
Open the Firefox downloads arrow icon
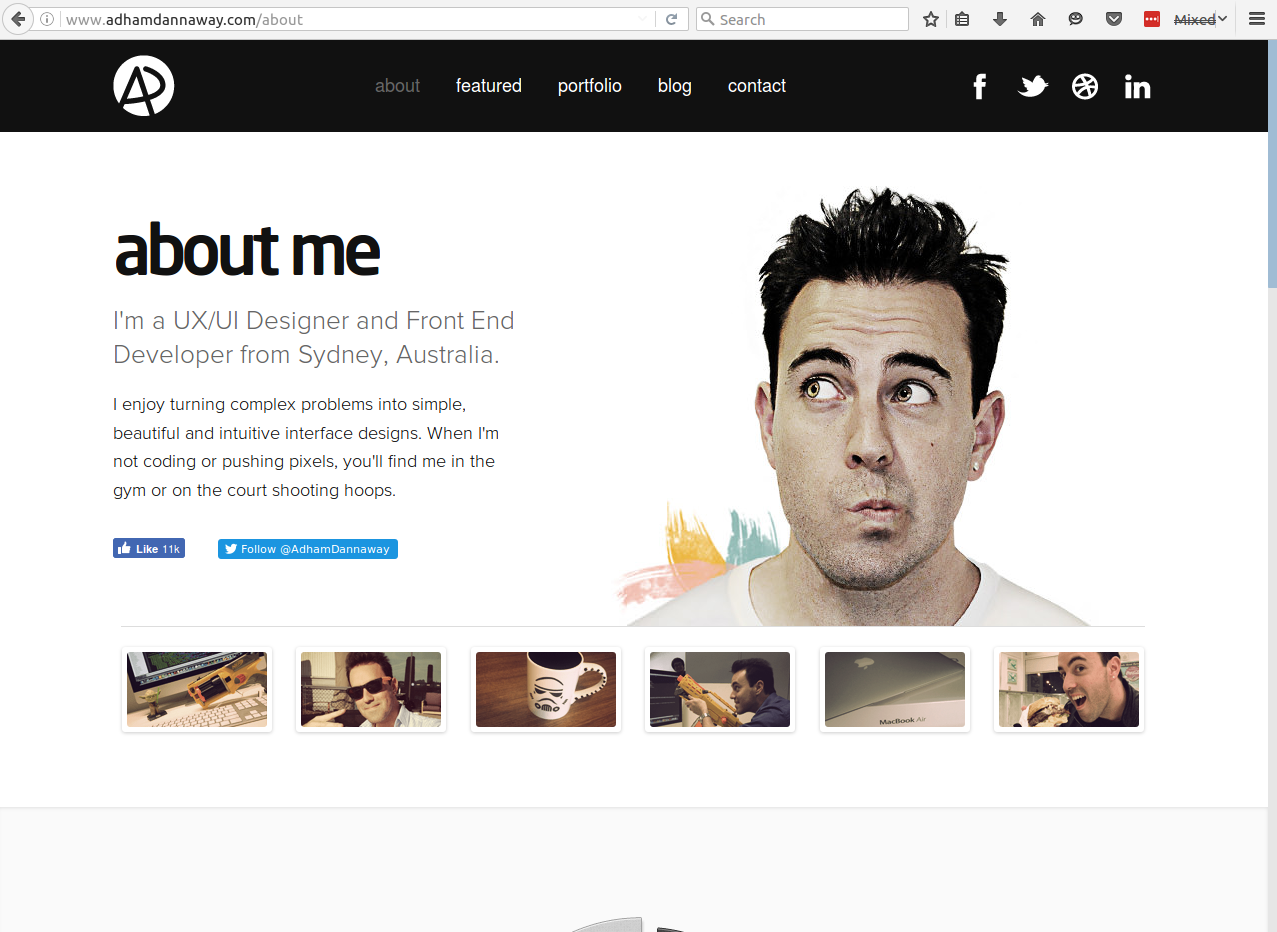pyautogui.click(x=999, y=19)
